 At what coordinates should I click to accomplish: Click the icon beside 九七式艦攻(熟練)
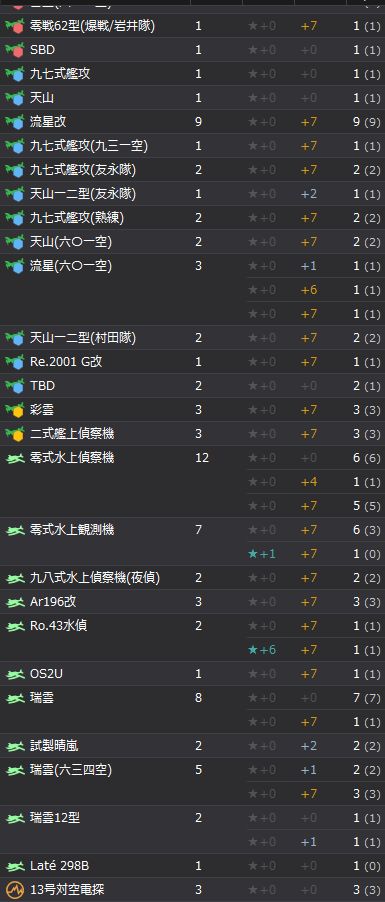pos(14,218)
